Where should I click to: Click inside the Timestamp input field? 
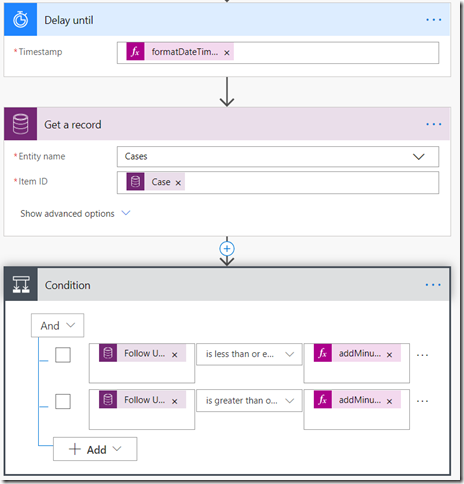(336, 53)
